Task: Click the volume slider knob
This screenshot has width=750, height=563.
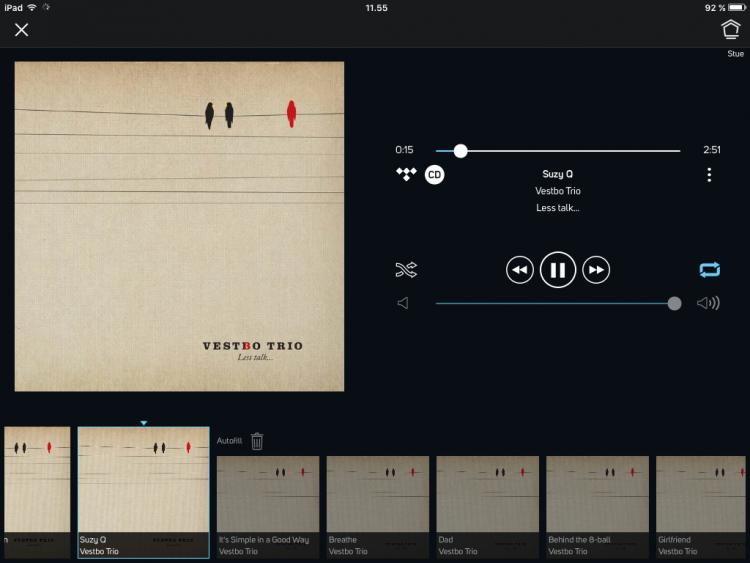Action: click(x=674, y=303)
